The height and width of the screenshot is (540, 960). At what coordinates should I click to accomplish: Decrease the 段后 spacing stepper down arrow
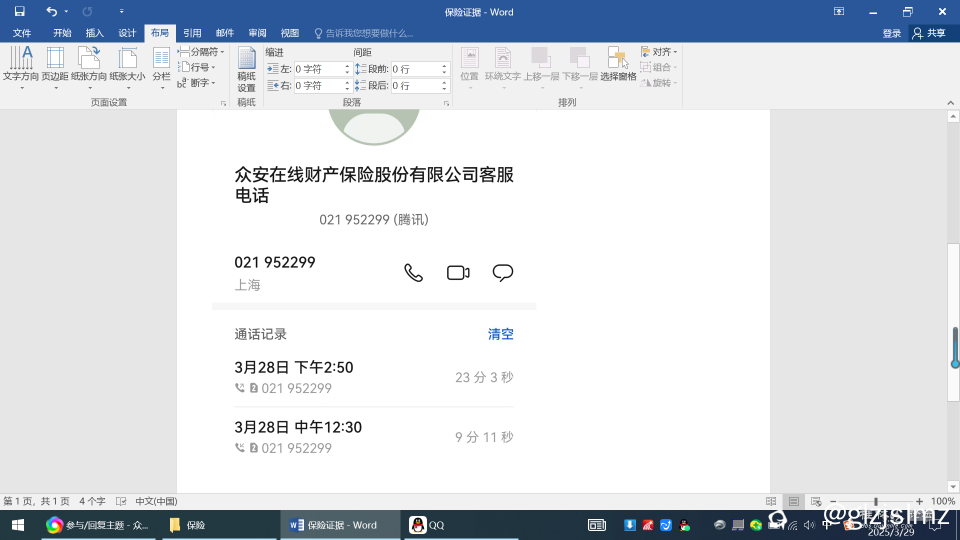[444, 89]
